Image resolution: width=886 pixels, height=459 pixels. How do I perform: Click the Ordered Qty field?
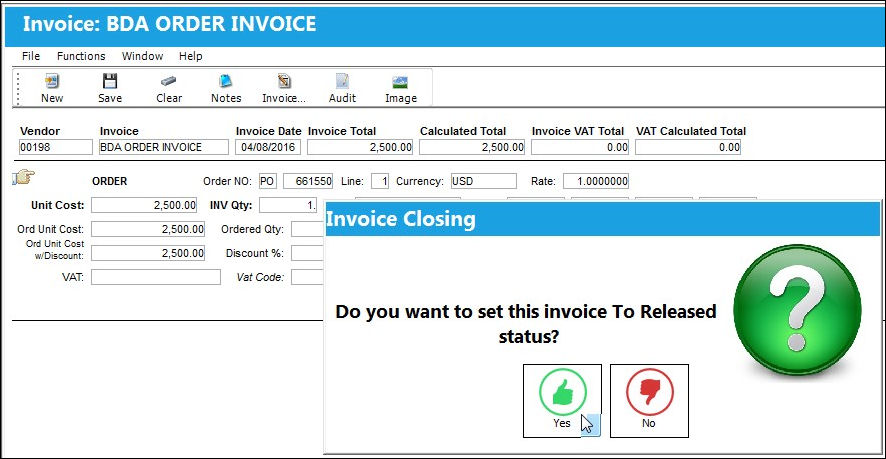(308, 229)
